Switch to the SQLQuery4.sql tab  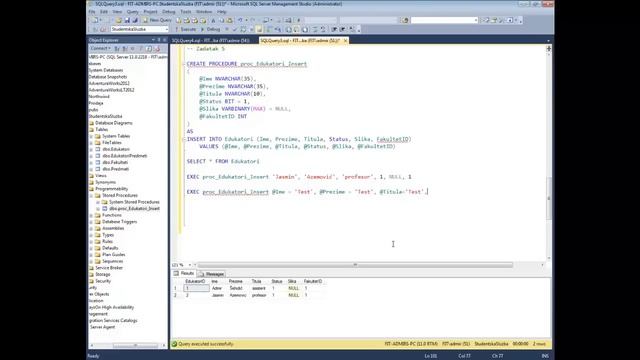pyautogui.click(x=211, y=40)
